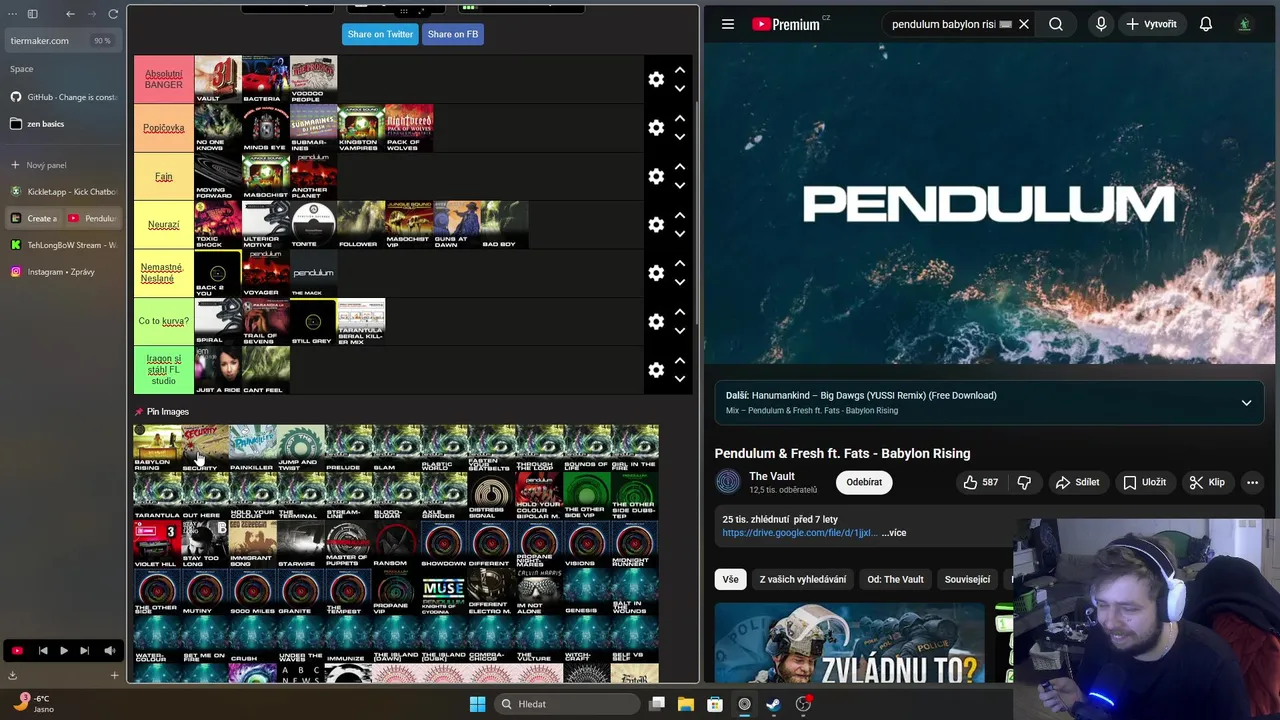
Task: Start YouTube voice search microphone
Action: pos(1101,24)
